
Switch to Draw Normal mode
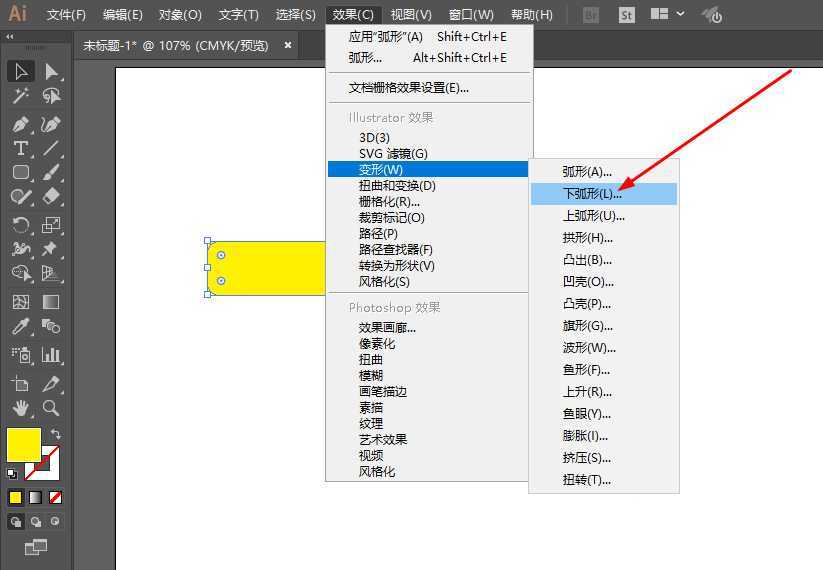[16, 522]
